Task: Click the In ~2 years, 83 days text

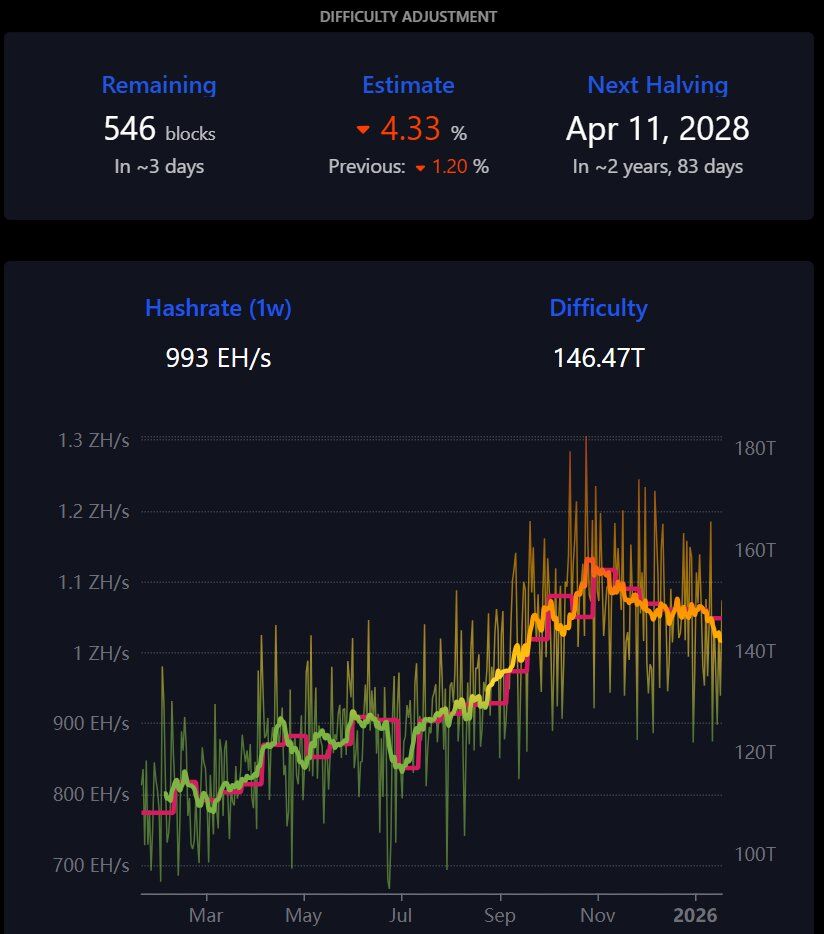Action: point(657,167)
